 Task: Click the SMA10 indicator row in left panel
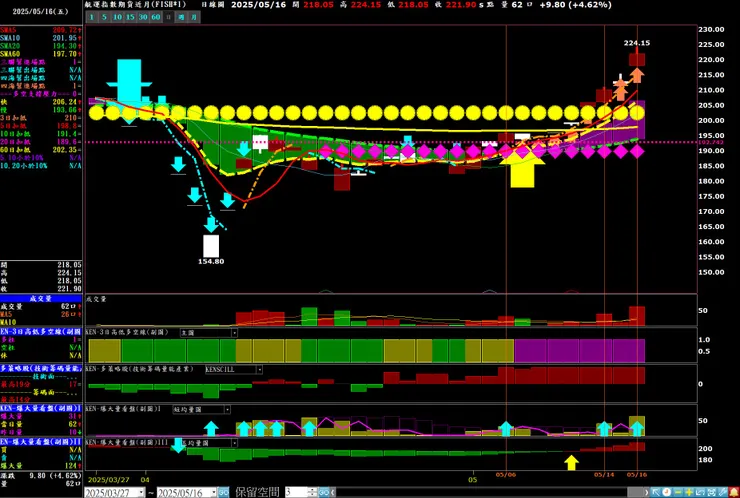point(41,38)
